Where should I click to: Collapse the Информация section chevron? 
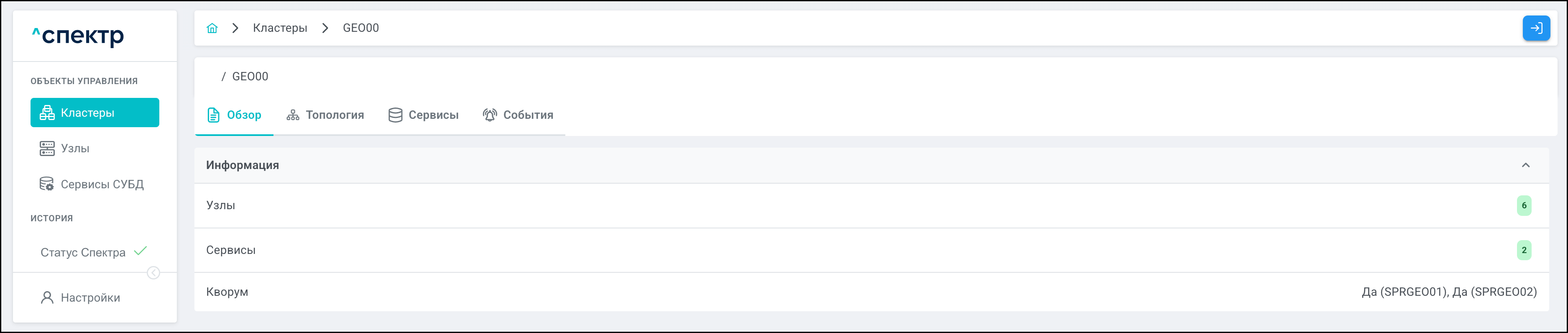click(x=1525, y=166)
